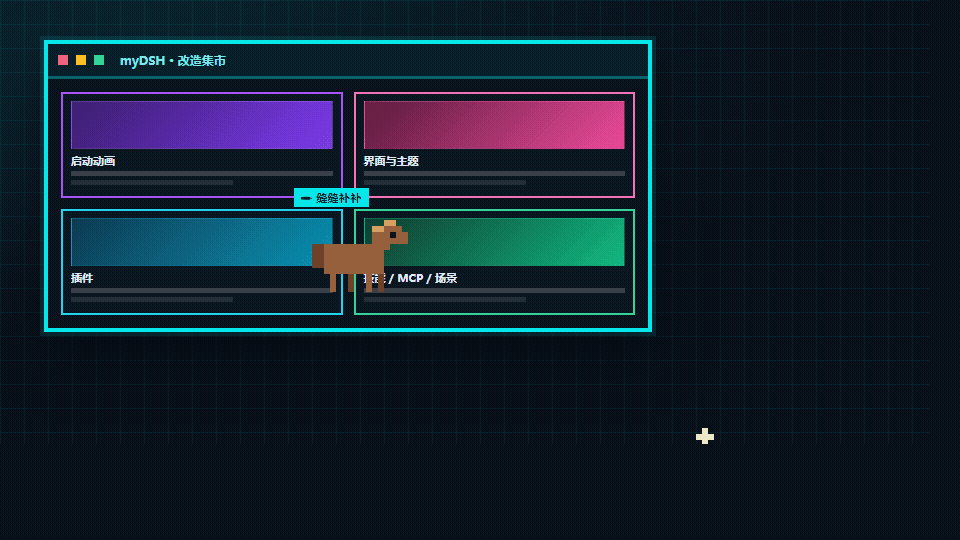Click the pixel horse mascot
This screenshot has width=960, height=540.
coord(360,256)
